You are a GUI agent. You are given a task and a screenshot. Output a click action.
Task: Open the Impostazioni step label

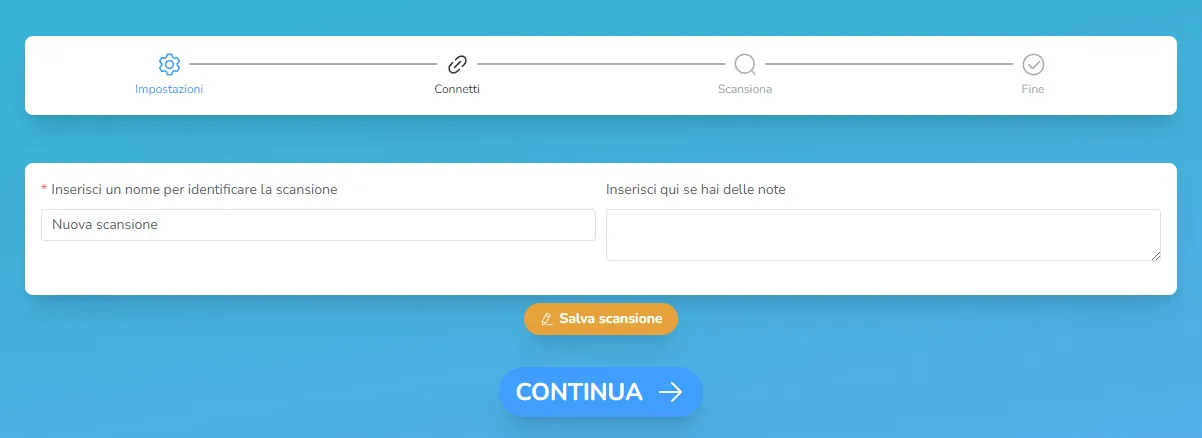169,89
